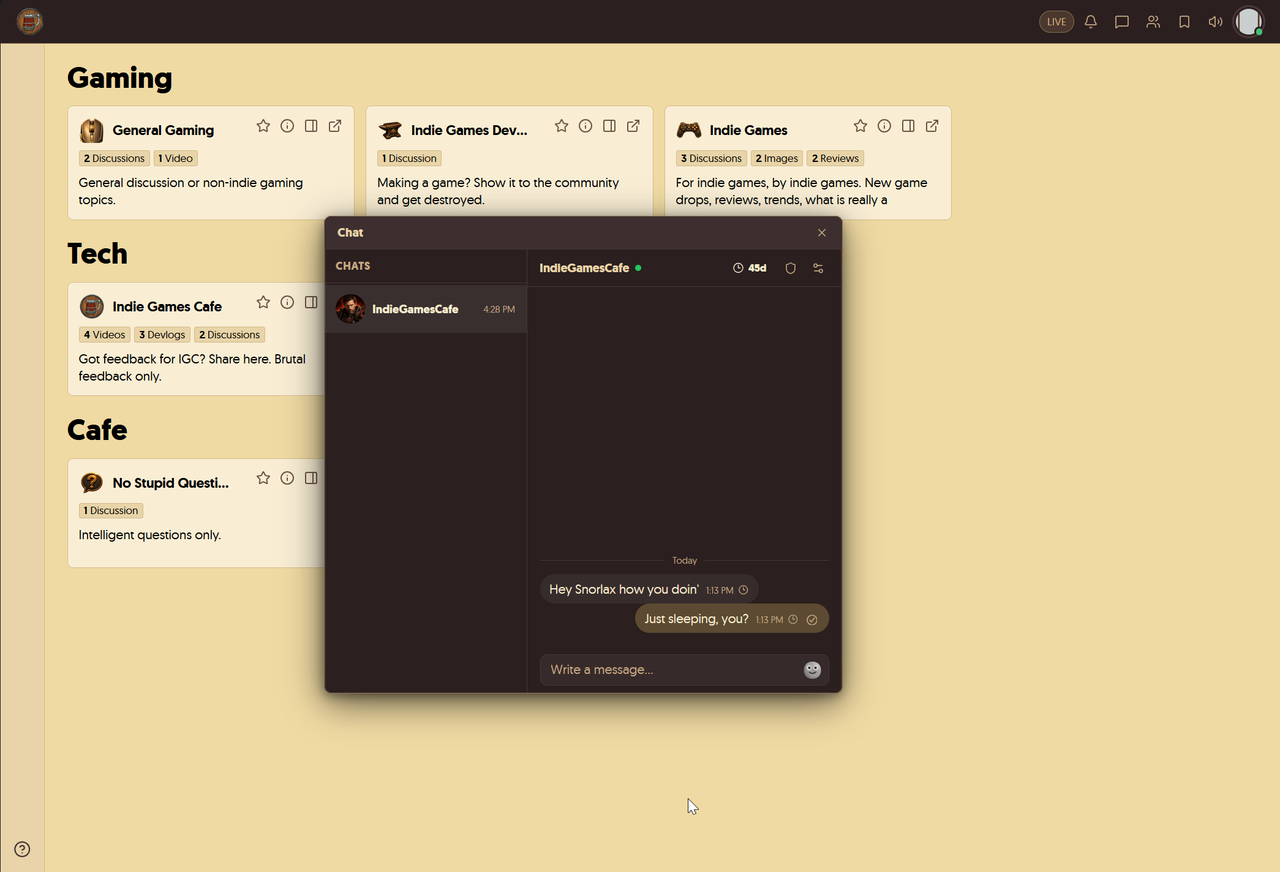Click the CHATS header label
This screenshot has width=1280, height=872.
[353, 266]
